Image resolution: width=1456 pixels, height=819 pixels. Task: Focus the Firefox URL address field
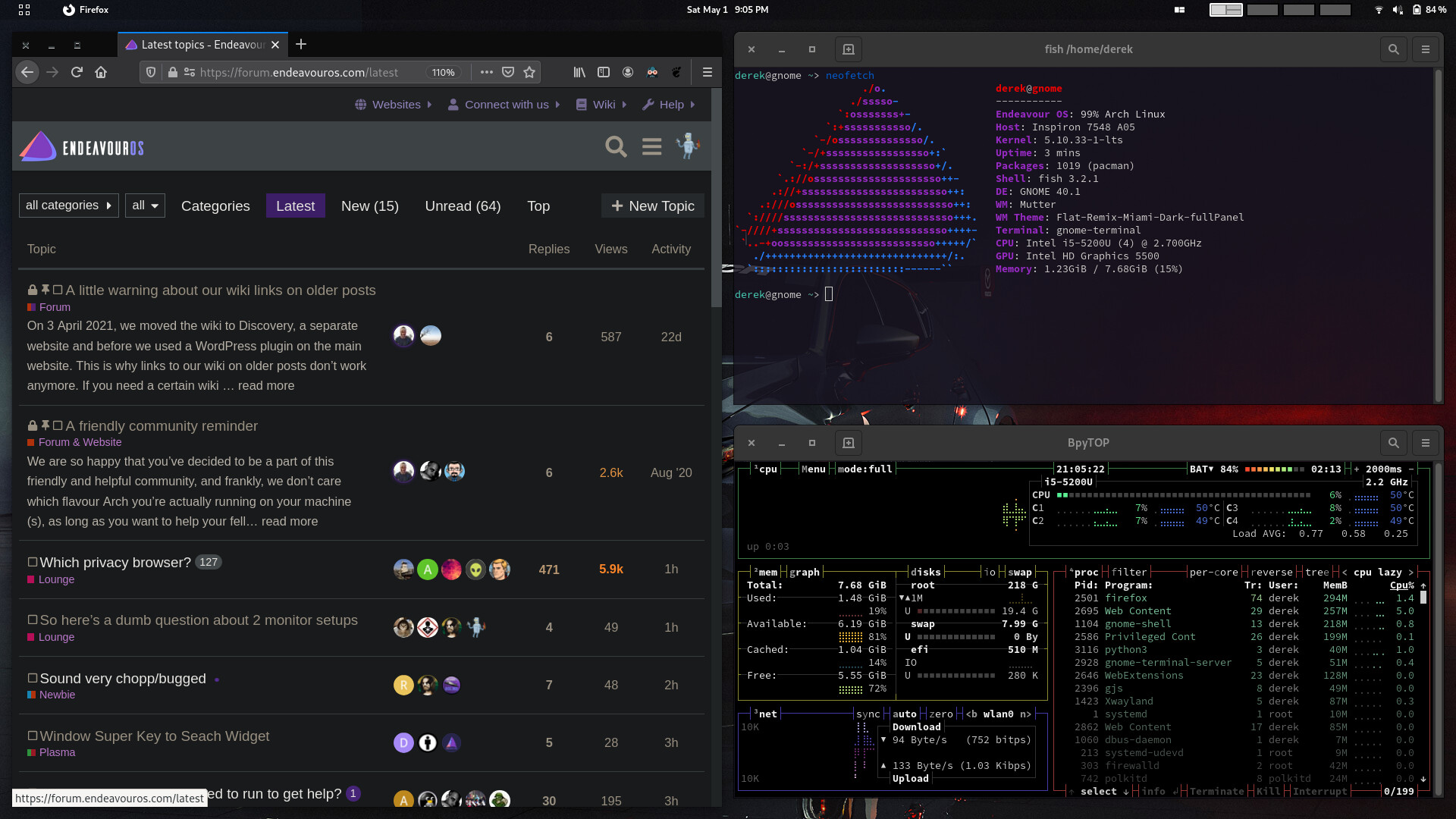pyautogui.click(x=298, y=72)
